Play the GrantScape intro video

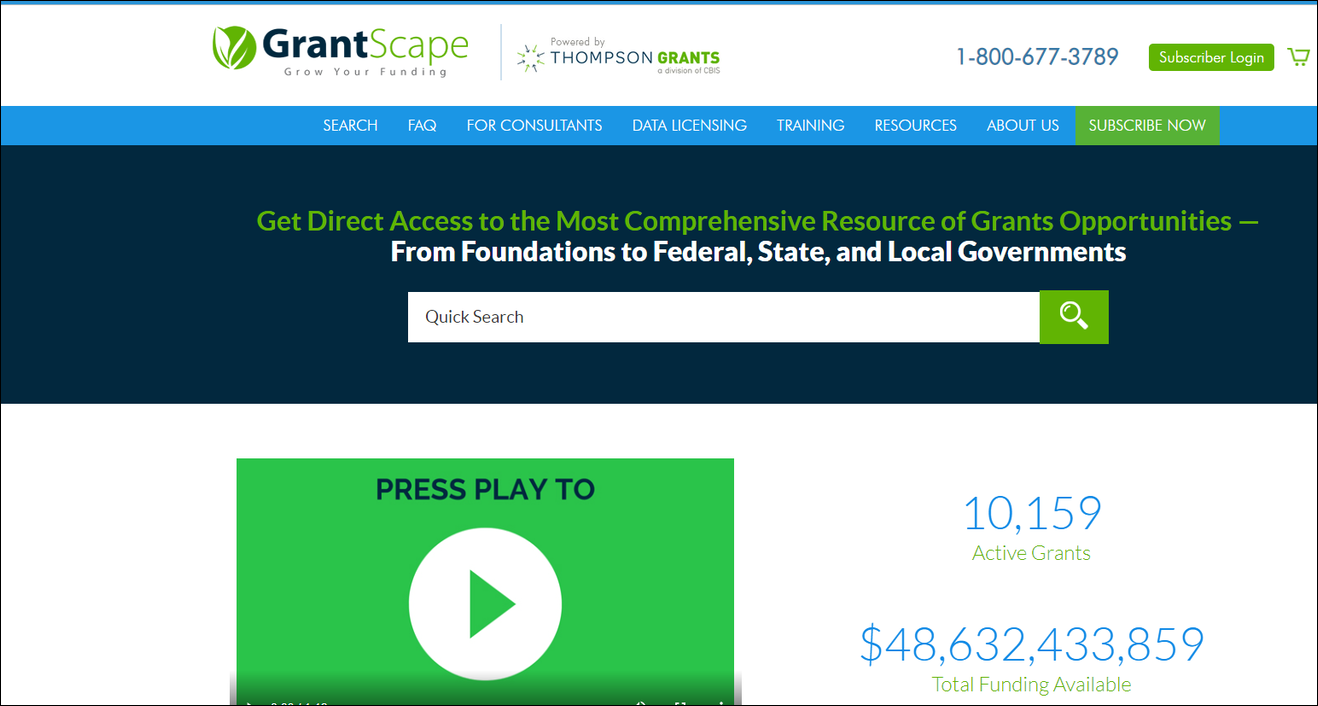[x=485, y=603]
